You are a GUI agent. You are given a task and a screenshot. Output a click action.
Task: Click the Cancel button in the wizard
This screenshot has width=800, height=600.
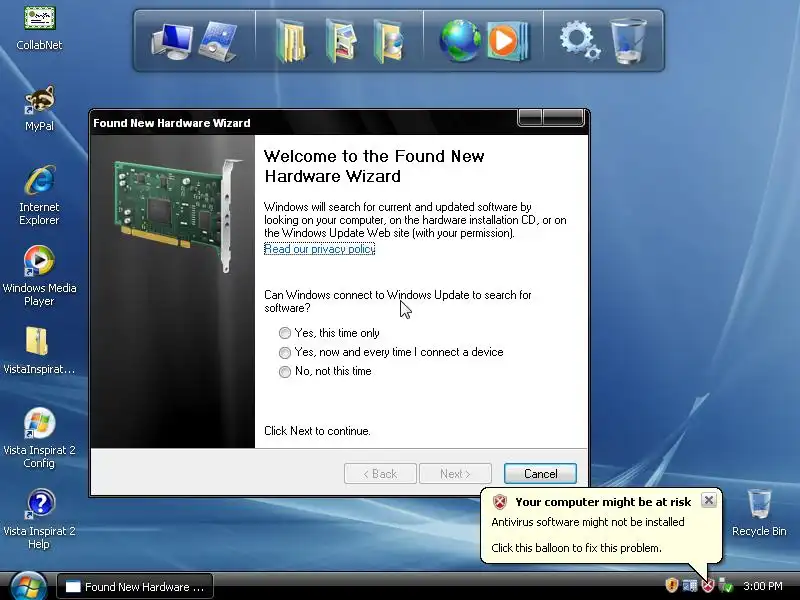(x=540, y=473)
